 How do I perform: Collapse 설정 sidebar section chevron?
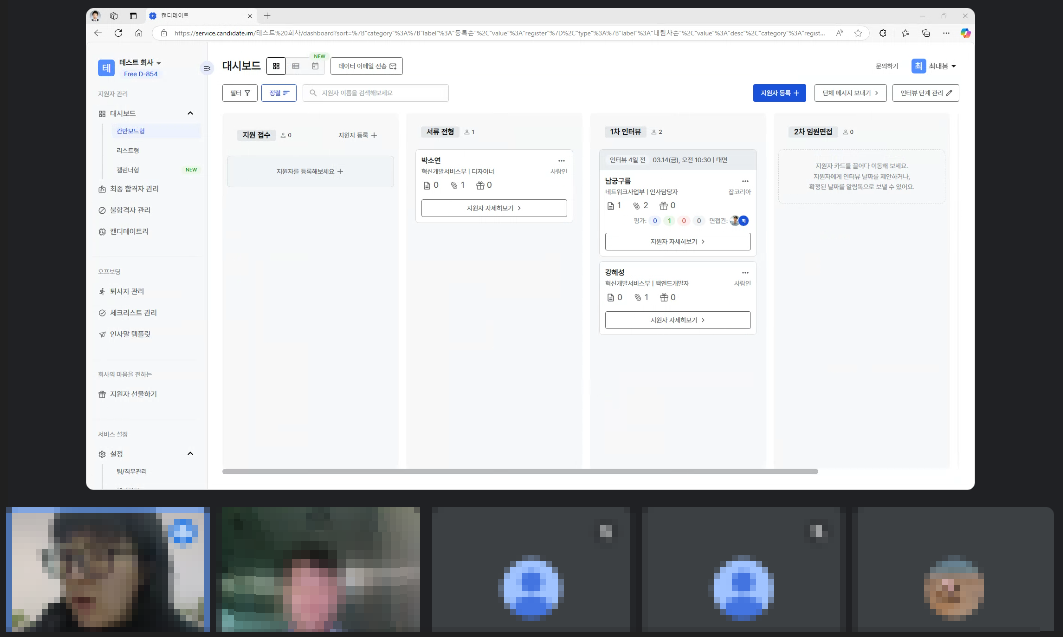click(190, 453)
